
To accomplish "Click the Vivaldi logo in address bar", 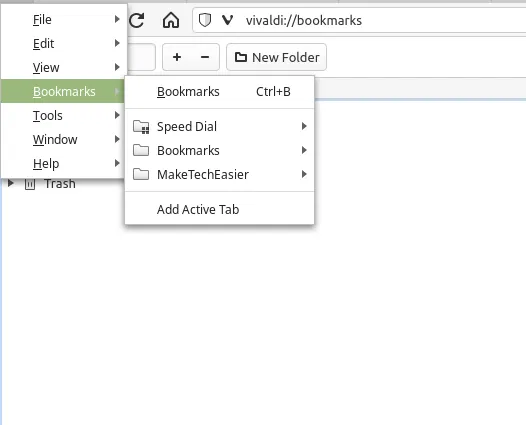I will pos(227,20).
